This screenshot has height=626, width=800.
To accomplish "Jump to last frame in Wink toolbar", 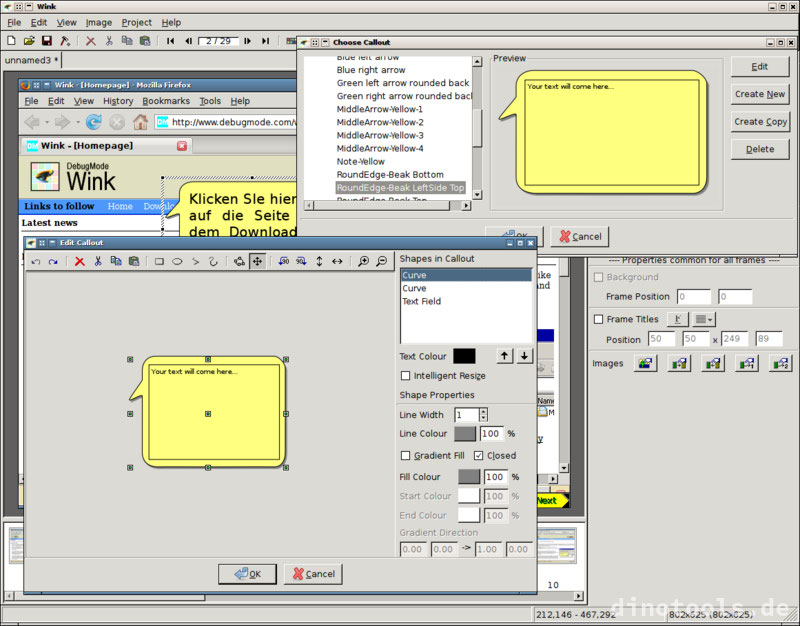I will click(265, 41).
